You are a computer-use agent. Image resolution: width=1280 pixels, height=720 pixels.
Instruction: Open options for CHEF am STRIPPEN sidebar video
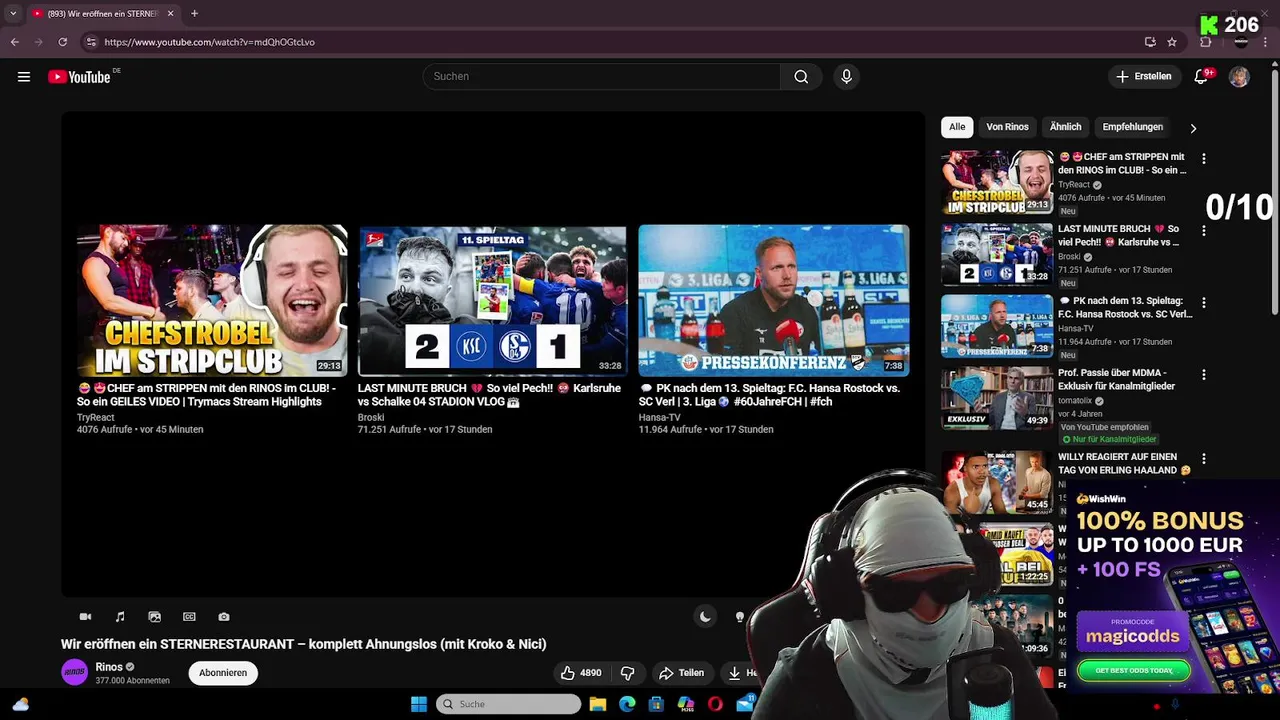pyautogui.click(x=1204, y=159)
